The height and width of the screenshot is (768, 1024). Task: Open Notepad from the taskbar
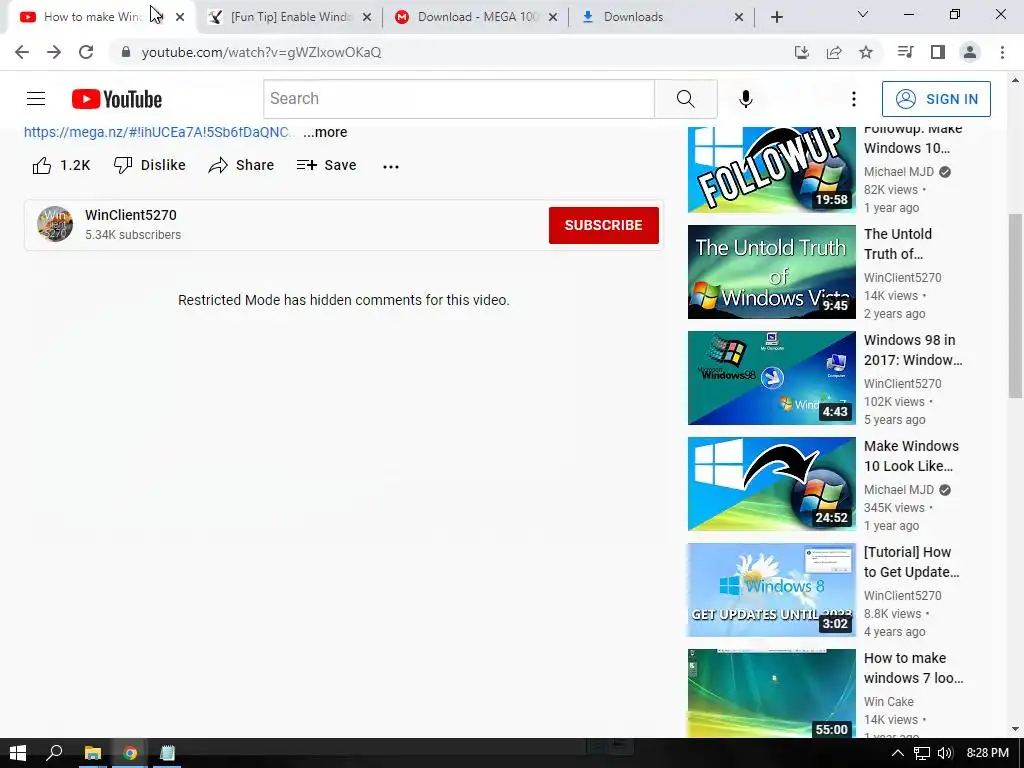tap(167, 753)
